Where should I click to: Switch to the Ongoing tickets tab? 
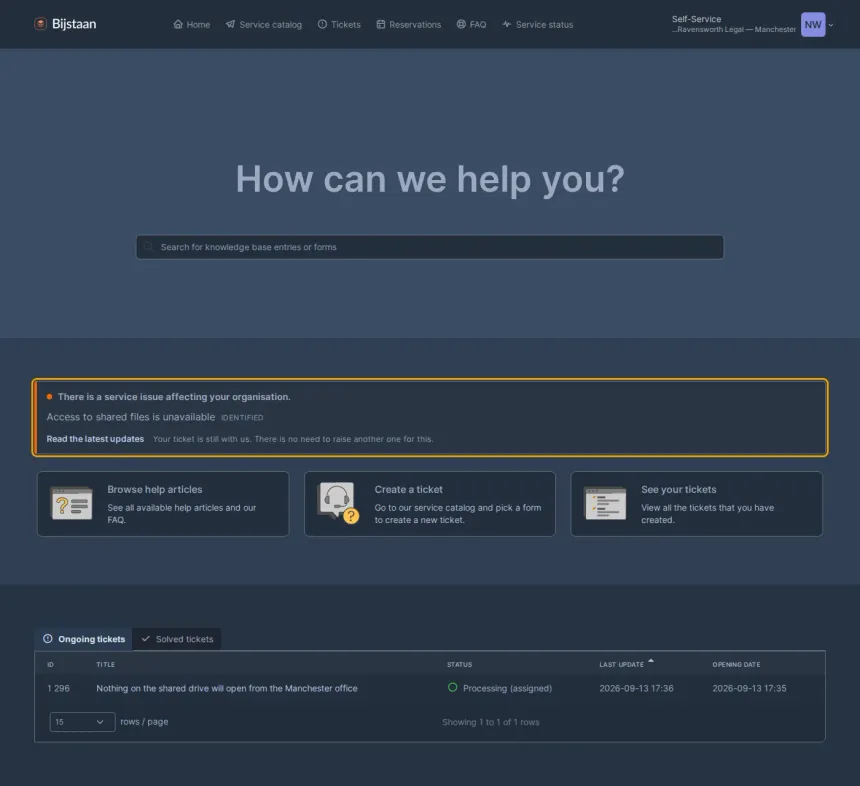83,639
